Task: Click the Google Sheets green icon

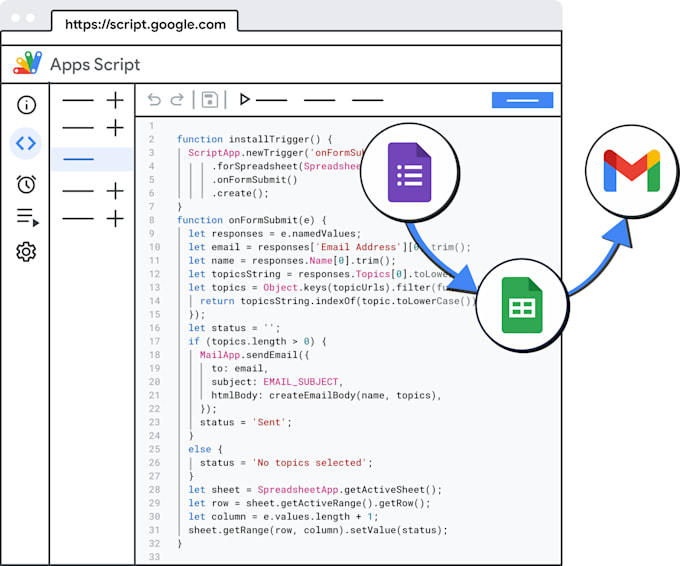Action: coord(522,305)
